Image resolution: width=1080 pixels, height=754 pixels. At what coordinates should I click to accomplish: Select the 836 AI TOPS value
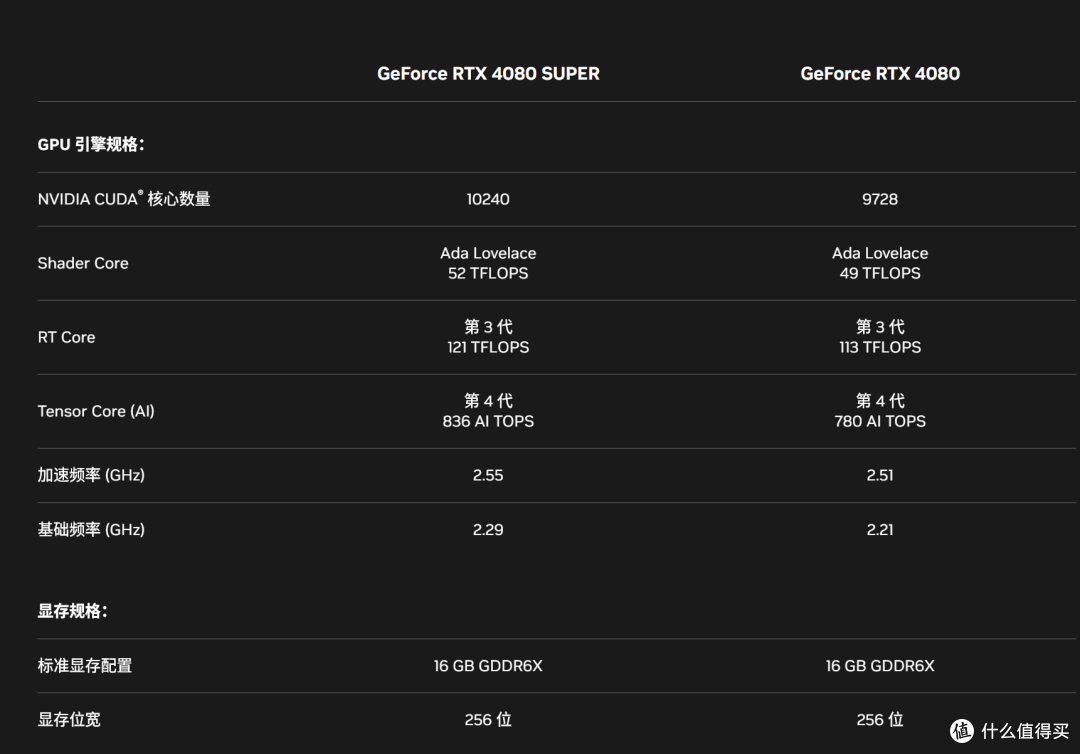(488, 421)
